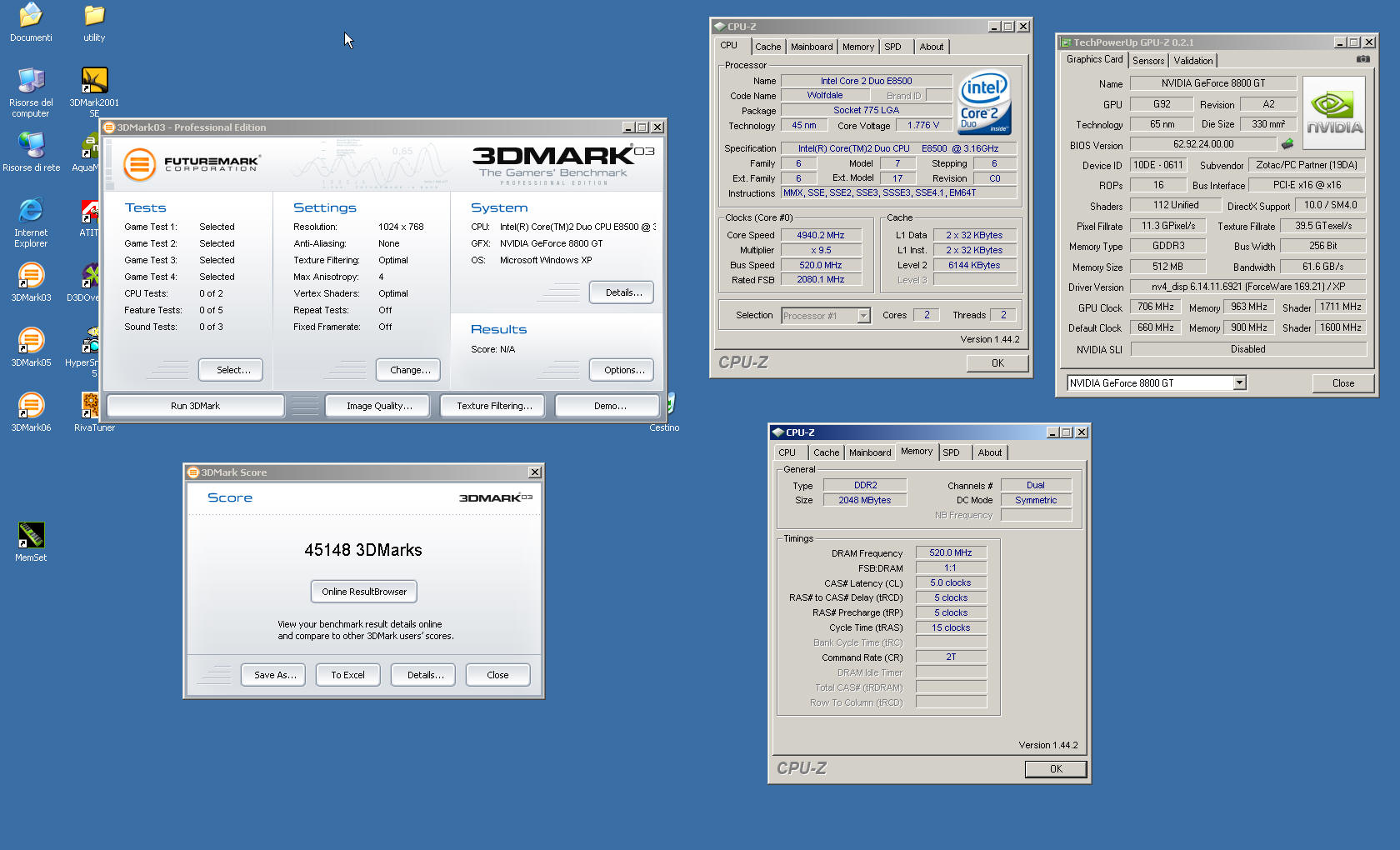
Task: Click the Image Quality... button
Action: 379,406
